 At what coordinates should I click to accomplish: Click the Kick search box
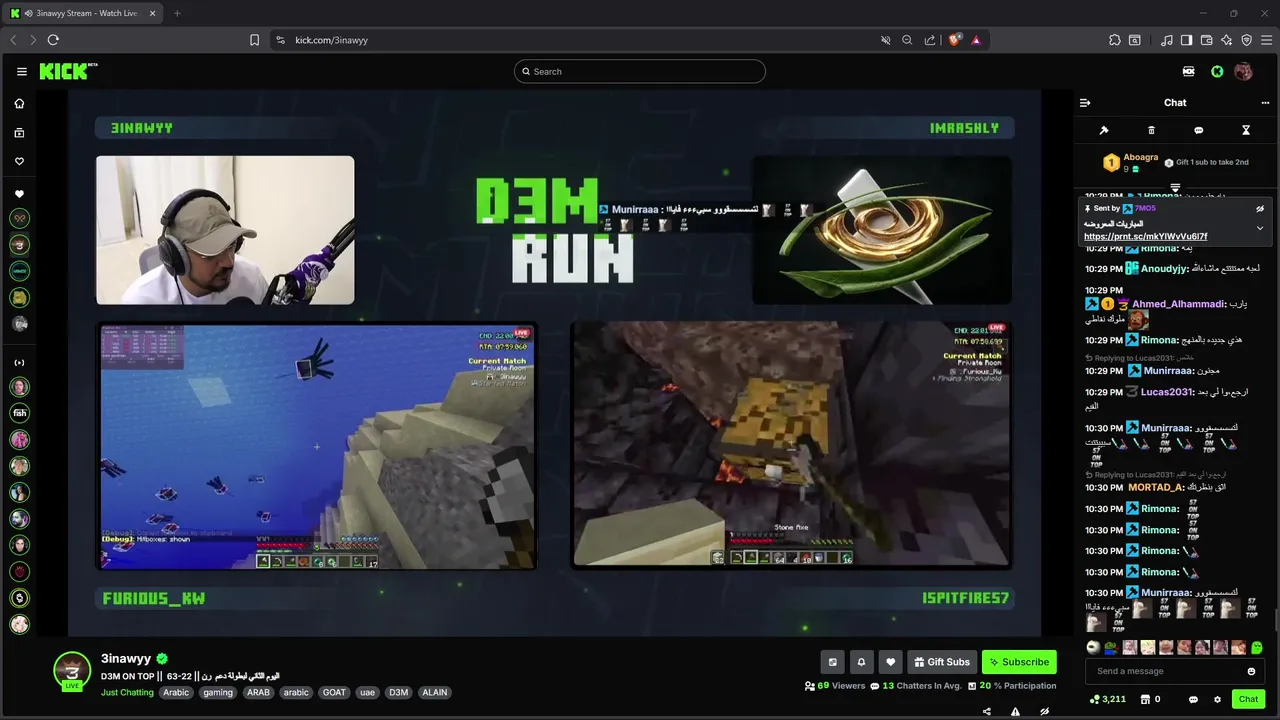click(x=640, y=71)
